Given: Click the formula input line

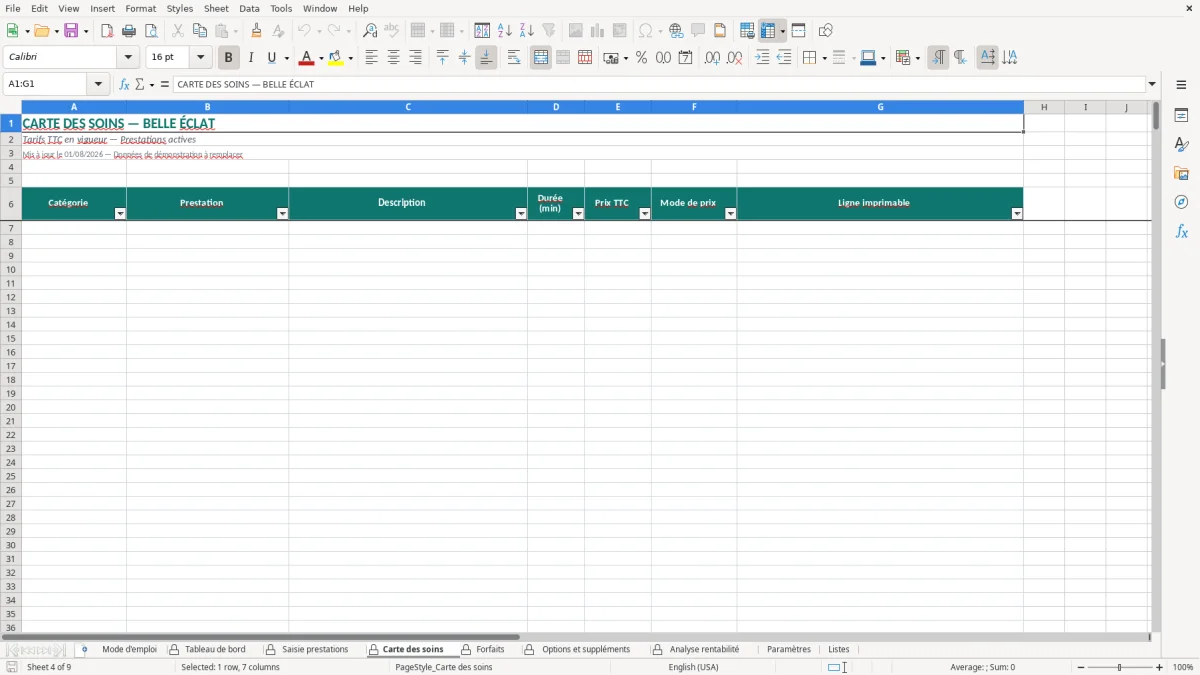Looking at the screenshot, I should click(x=660, y=85).
